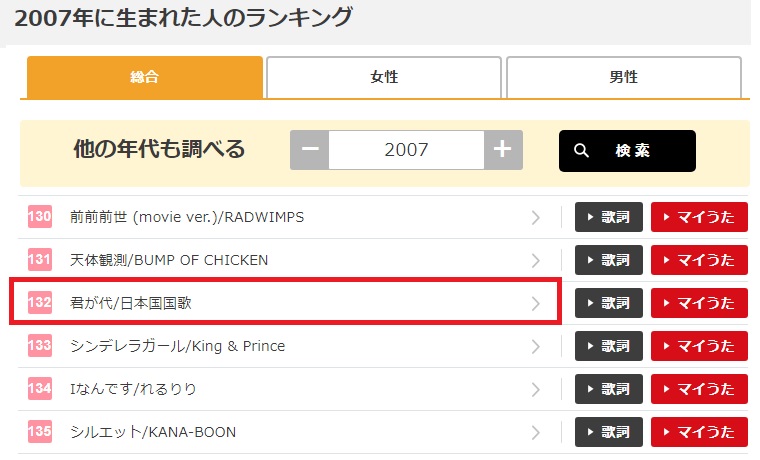Image resolution: width=760 pixels, height=460 pixels.
Task: Click chevron on 君が代 row
Action: point(536,303)
